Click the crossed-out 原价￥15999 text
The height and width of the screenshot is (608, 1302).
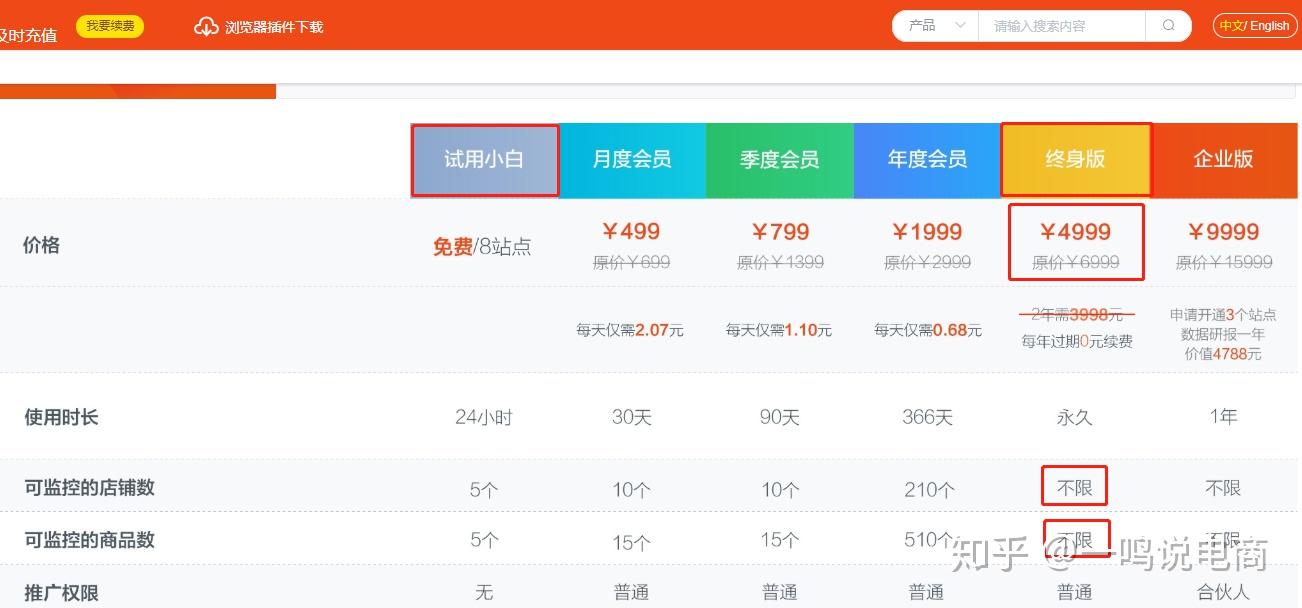[x=1224, y=263]
